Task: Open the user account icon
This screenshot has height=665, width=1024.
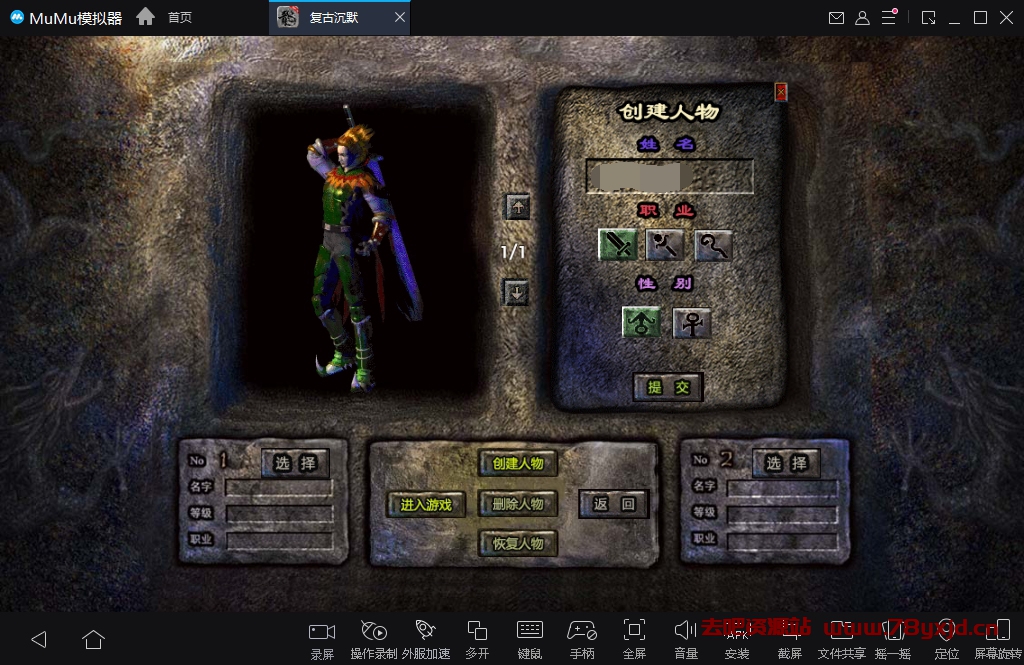Action: click(862, 18)
